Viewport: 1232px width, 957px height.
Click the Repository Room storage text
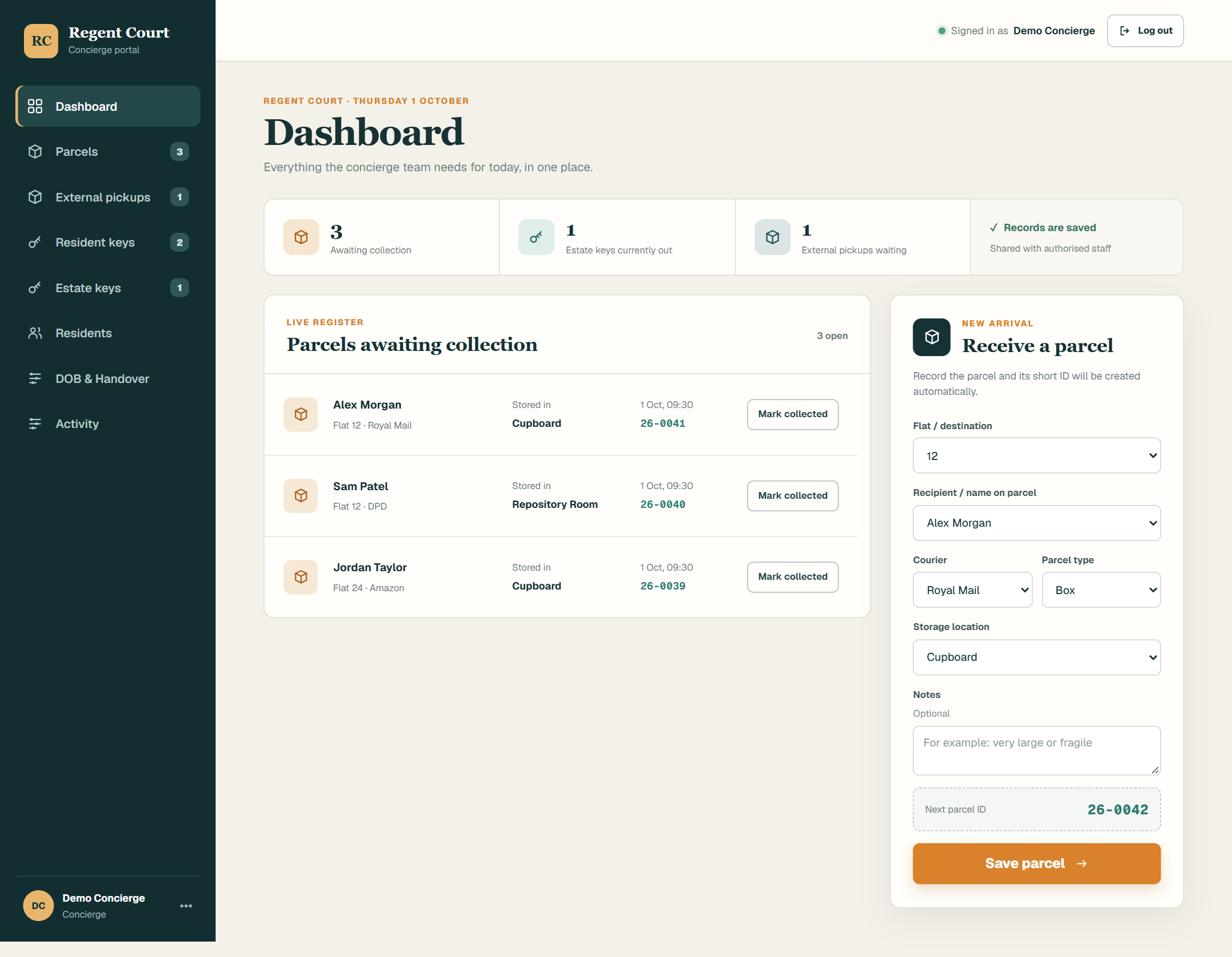pos(555,504)
